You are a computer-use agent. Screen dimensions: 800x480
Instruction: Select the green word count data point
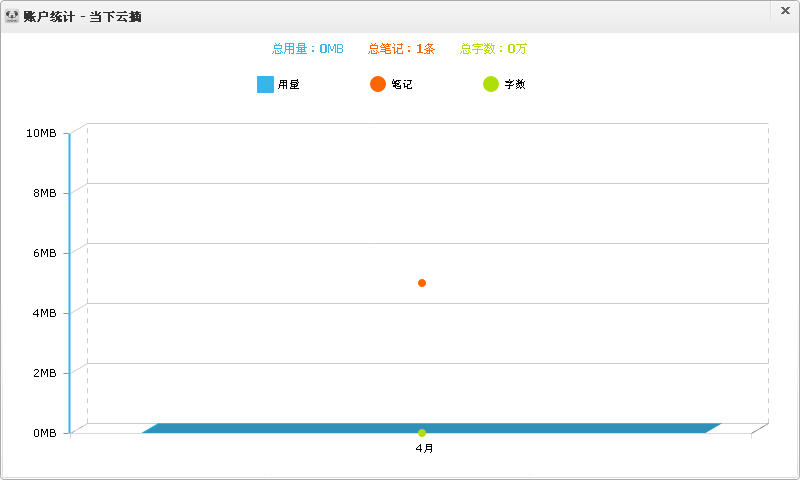(x=422, y=432)
